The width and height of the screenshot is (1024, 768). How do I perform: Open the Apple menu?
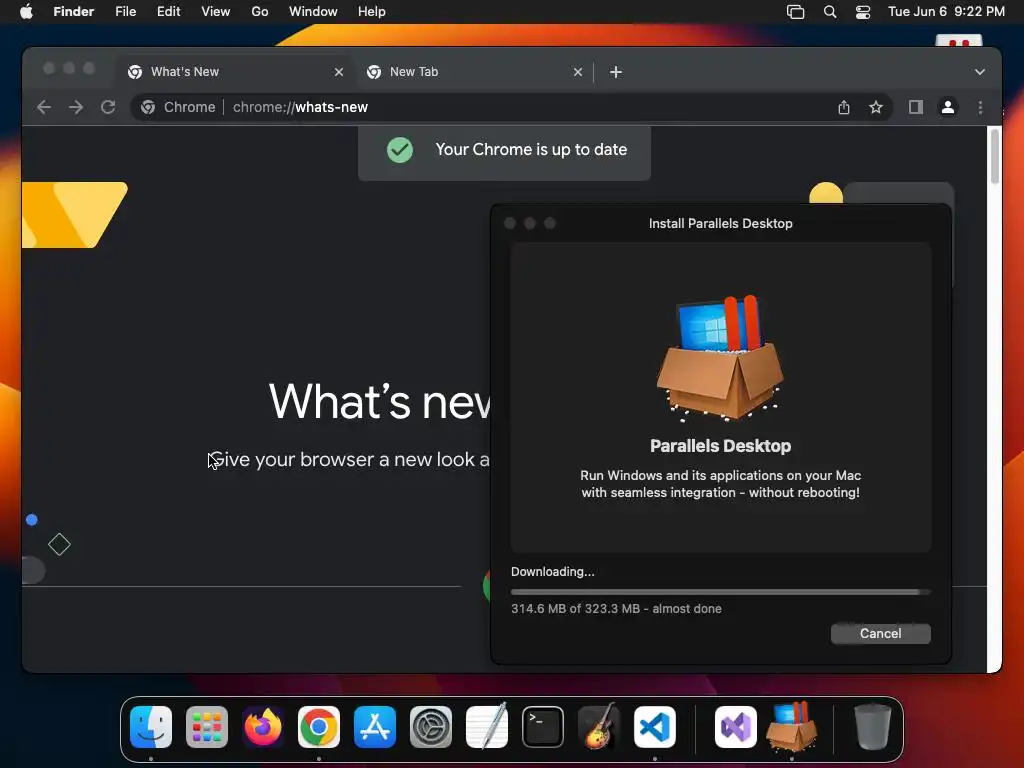pyautogui.click(x=26, y=12)
